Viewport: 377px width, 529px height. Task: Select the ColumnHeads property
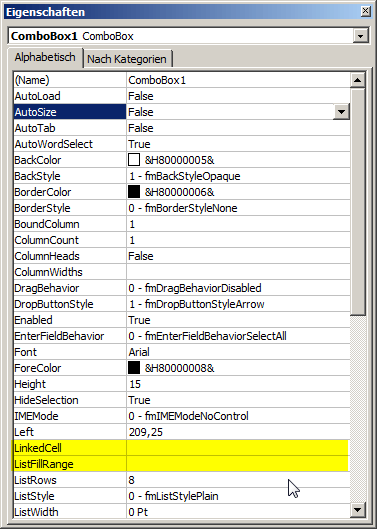pyautogui.click(x=70, y=256)
